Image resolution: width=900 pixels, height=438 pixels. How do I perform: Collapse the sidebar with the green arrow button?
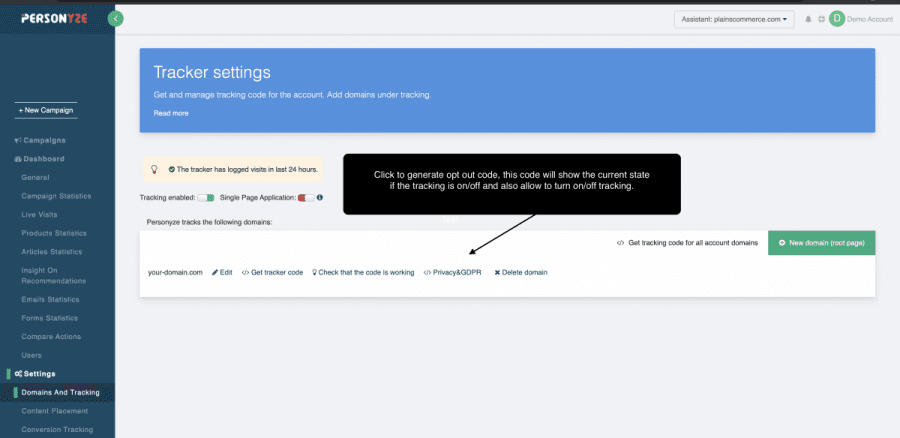pos(116,18)
